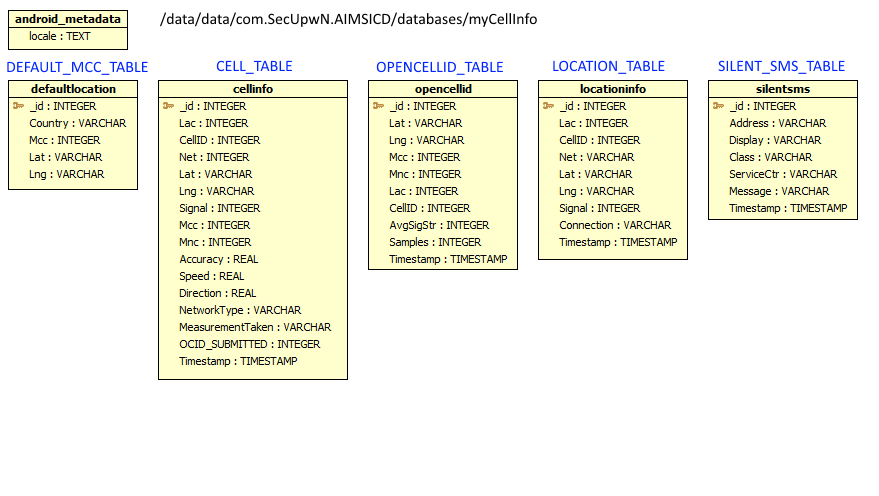Select 'Speed : REAL' field
Viewport: 879px width, 496px height.
tap(211, 276)
